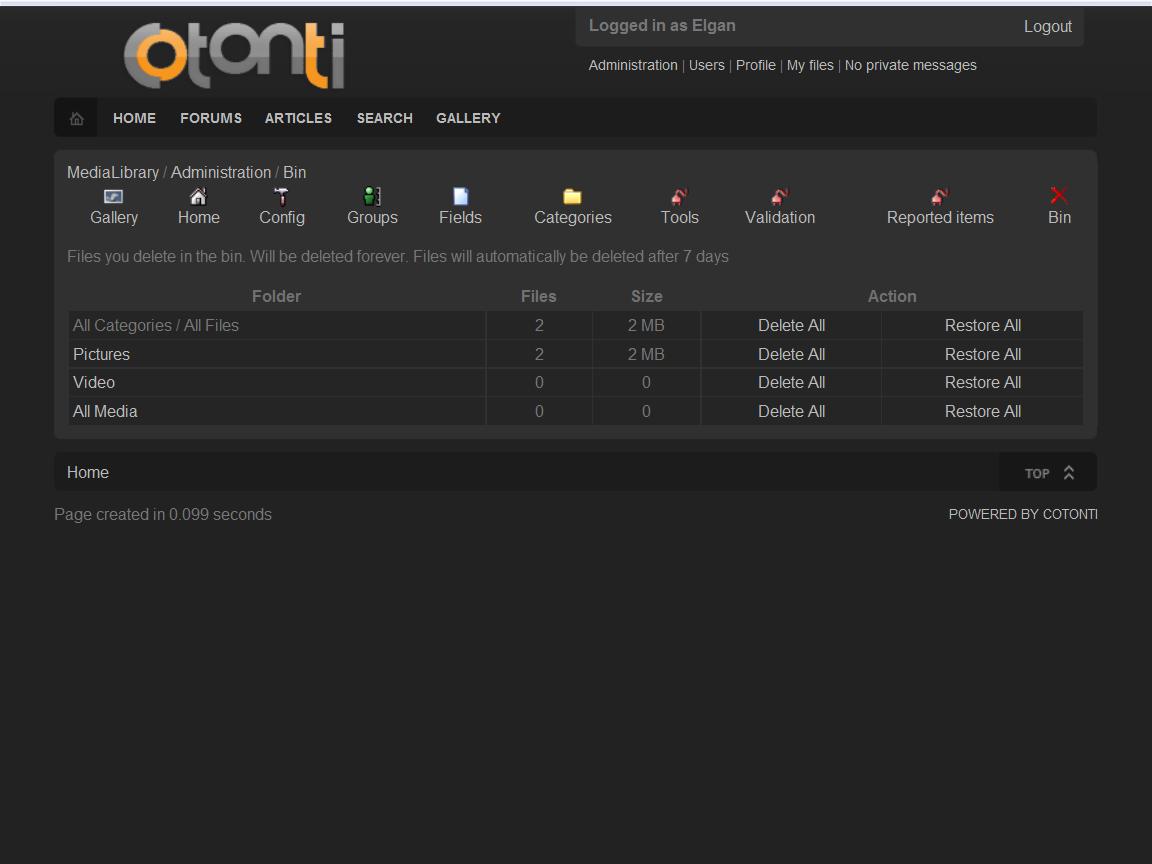Delete all files in Pictures folder
The width and height of the screenshot is (1152, 864).
(791, 354)
